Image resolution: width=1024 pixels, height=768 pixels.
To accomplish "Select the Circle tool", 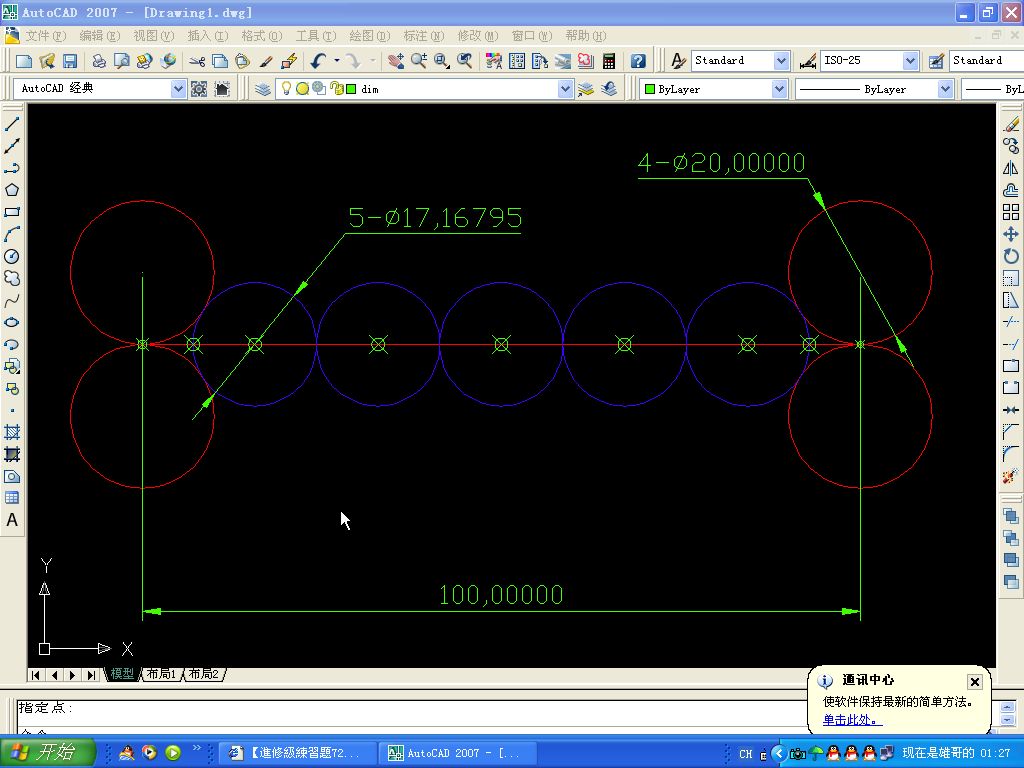I will (x=12, y=257).
